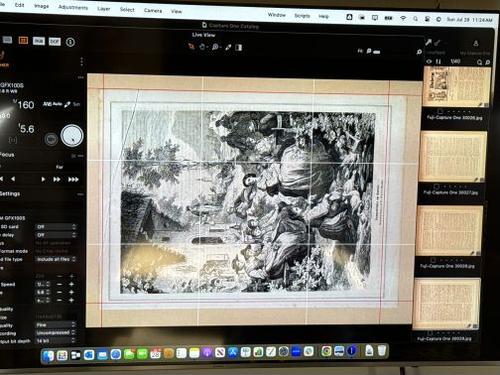Click the large round capture shutter button
500x375 pixels.
72,136
